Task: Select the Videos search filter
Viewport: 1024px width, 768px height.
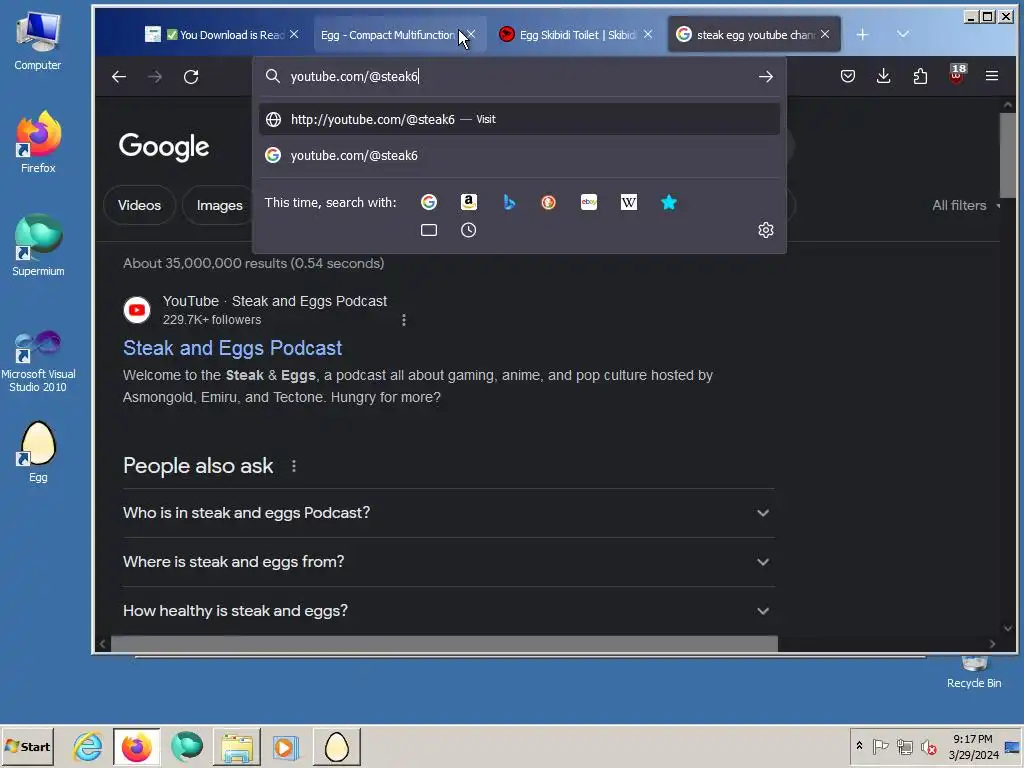Action: (x=139, y=206)
